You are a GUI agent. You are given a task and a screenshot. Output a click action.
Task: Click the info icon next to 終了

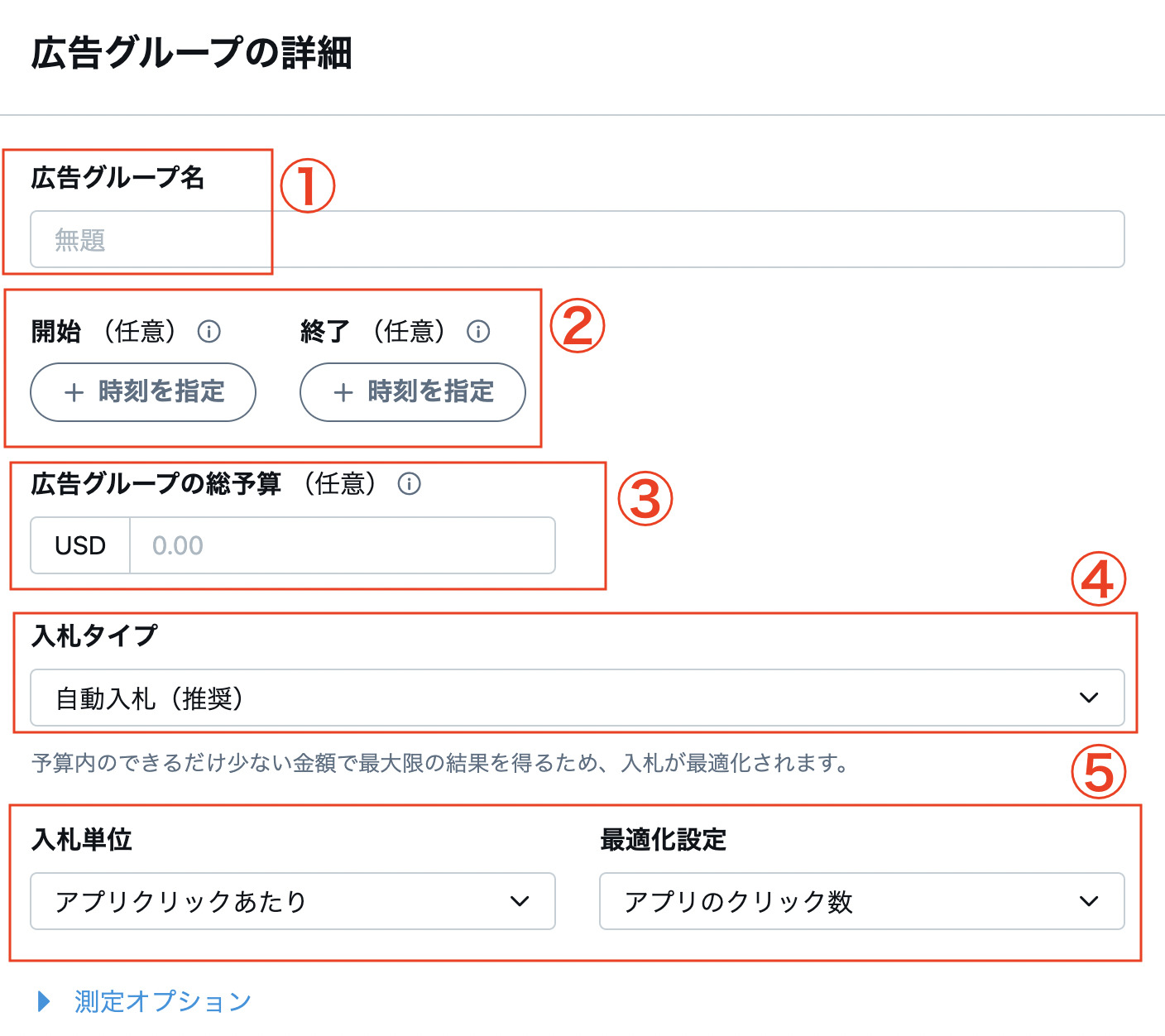478,331
